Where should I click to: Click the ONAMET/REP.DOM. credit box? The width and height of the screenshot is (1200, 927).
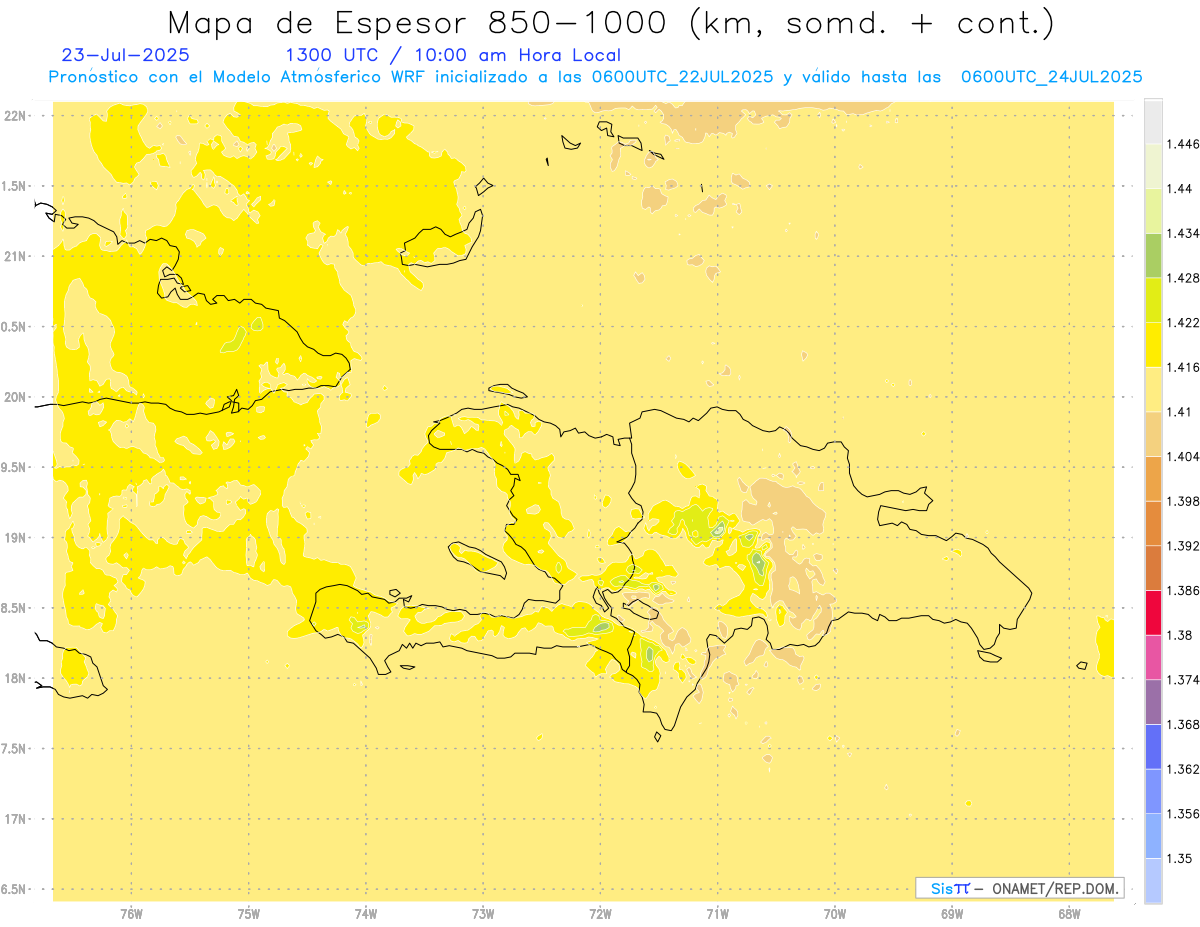(x=1020, y=888)
